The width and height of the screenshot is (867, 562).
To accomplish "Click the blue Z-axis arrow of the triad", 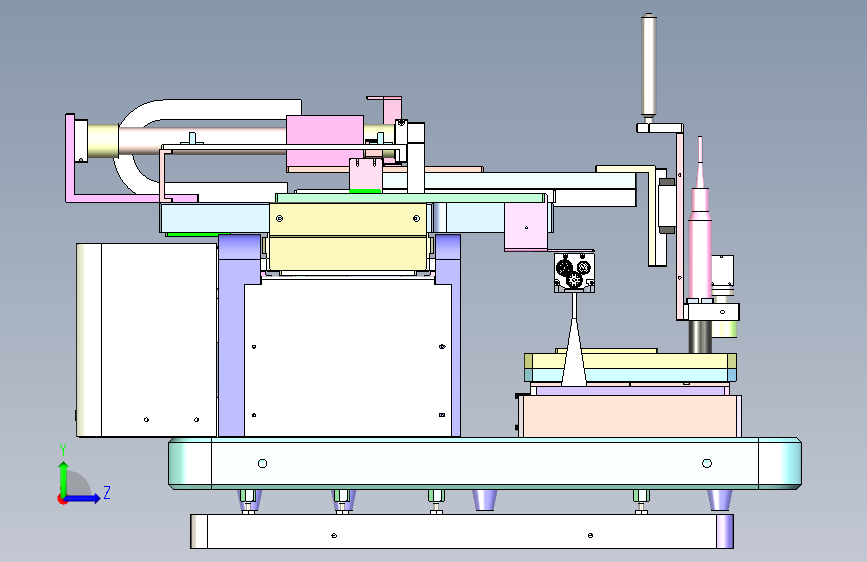I will click(83, 498).
